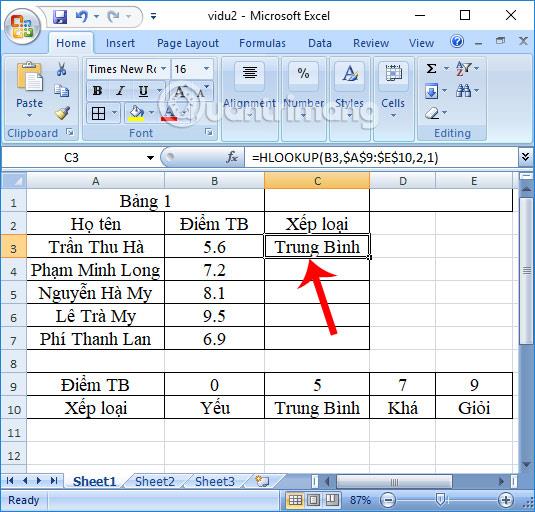535x512 pixels.
Task: Switch to Page Layout view in status bar
Action: (314, 500)
